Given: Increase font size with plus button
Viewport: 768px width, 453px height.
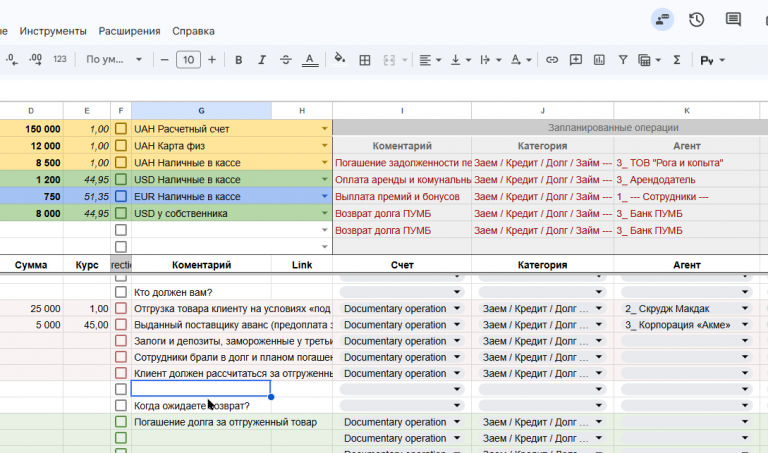Looking at the screenshot, I should click(x=212, y=60).
